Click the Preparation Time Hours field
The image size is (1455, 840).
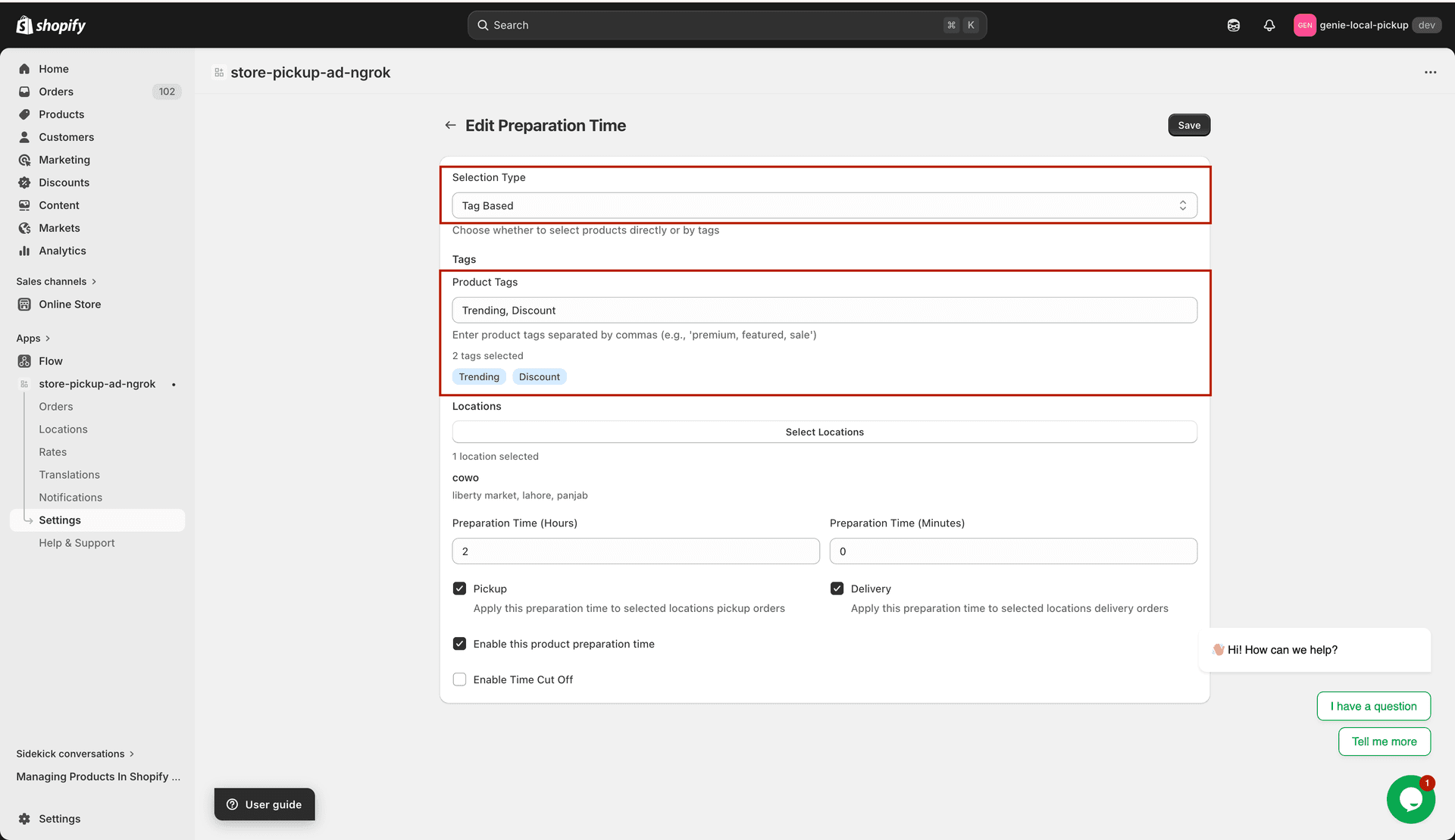coord(635,551)
